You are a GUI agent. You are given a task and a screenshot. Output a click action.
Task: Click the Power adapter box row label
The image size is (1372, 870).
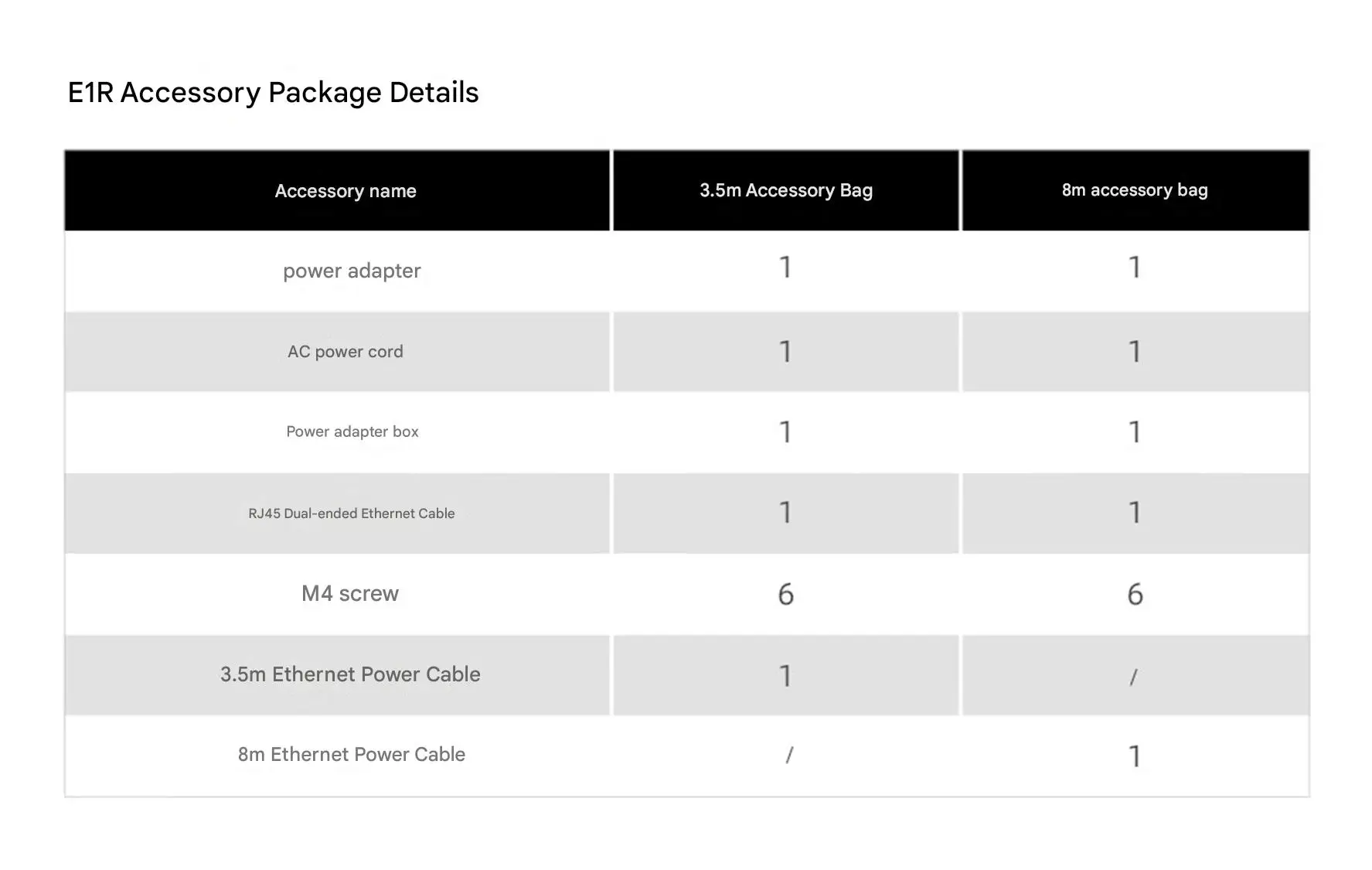352,432
